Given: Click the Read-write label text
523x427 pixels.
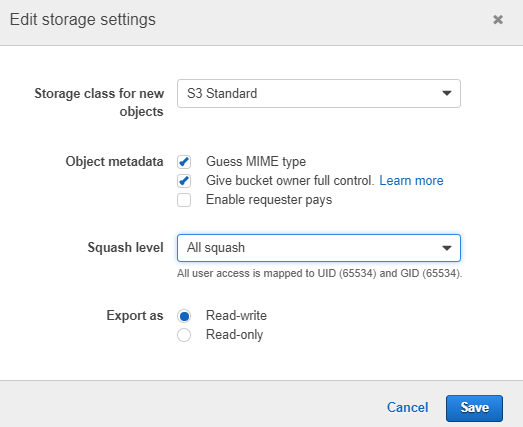Looking at the screenshot, I should point(236,316).
